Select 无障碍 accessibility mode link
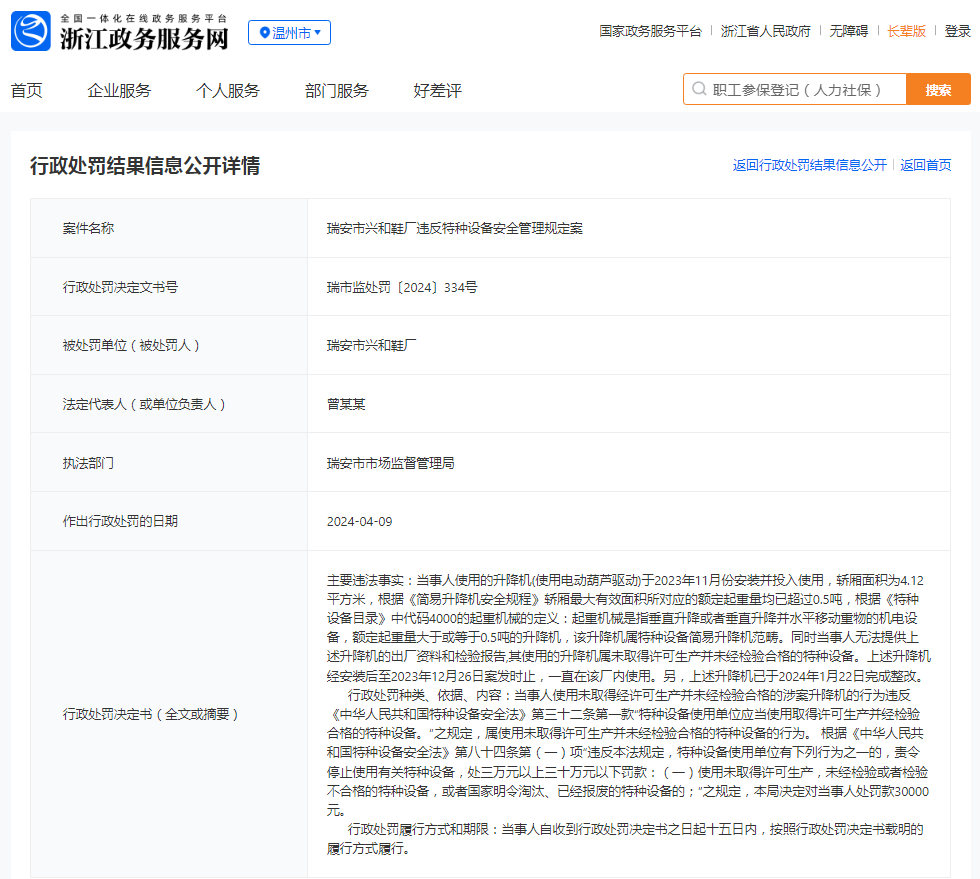 pos(848,31)
